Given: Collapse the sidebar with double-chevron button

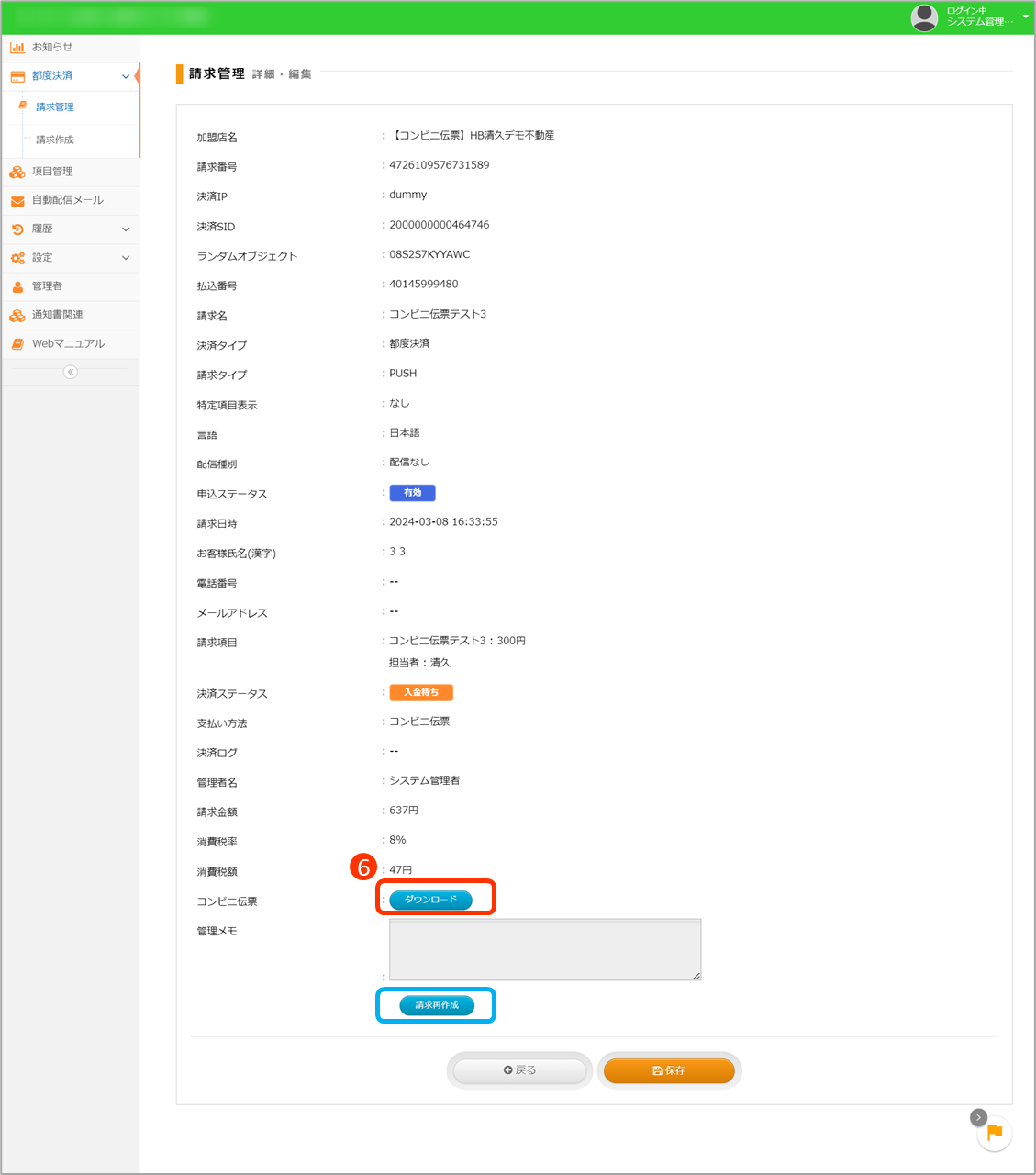Looking at the screenshot, I should (x=71, y=372).
